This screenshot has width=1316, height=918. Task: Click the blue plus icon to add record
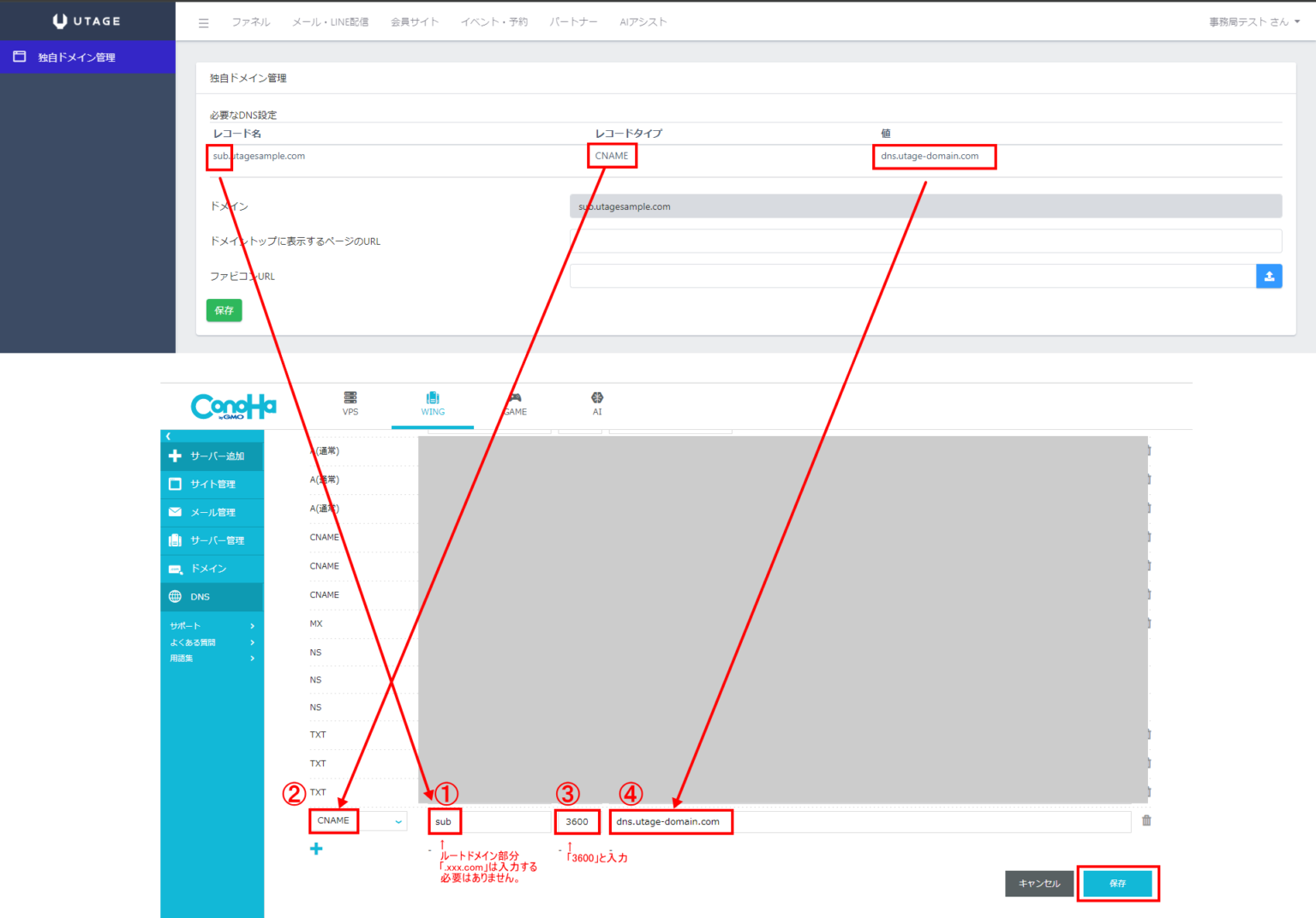click(x=316, y=849)
